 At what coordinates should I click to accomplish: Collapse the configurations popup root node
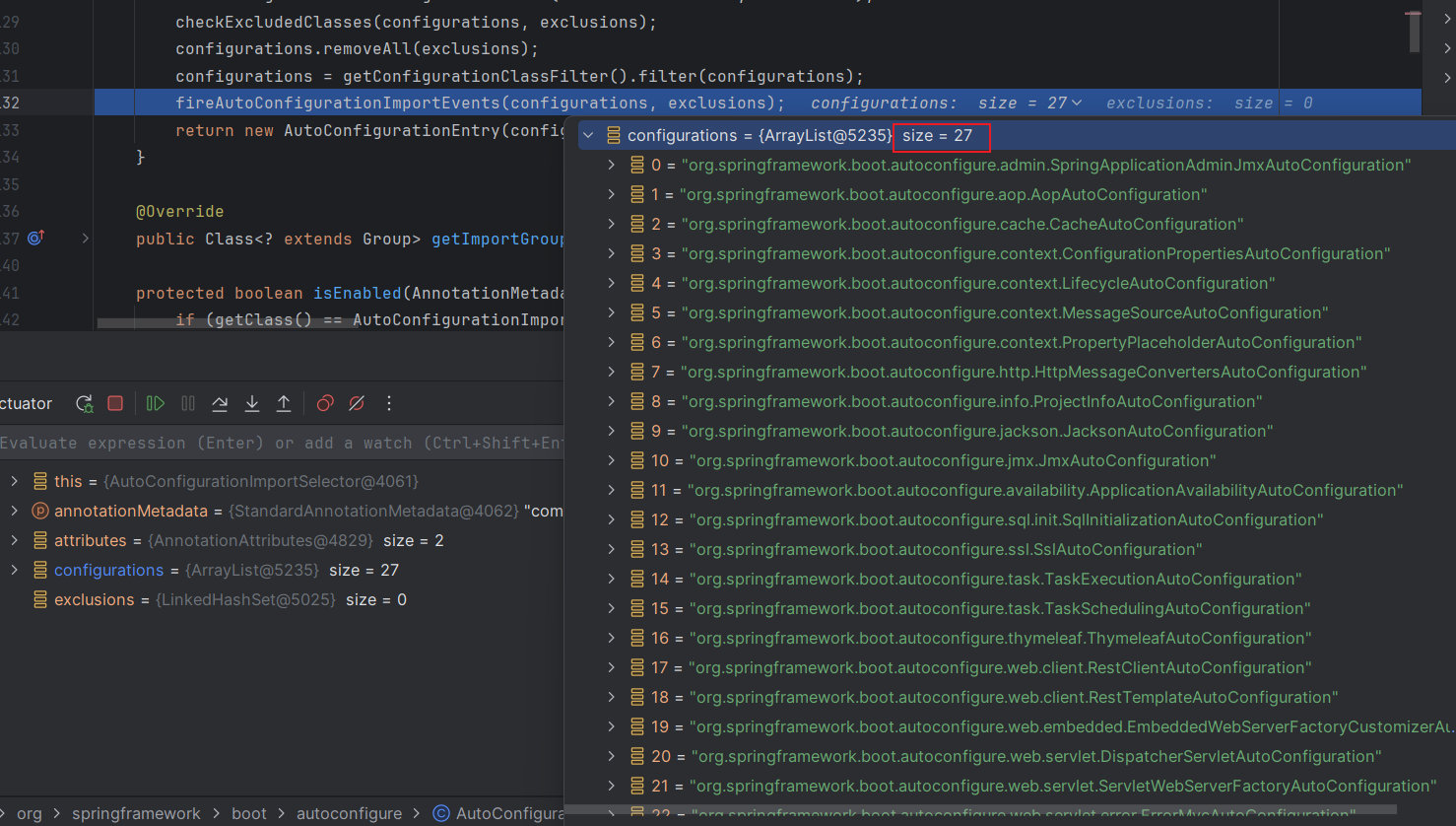(x=588, y=135)
